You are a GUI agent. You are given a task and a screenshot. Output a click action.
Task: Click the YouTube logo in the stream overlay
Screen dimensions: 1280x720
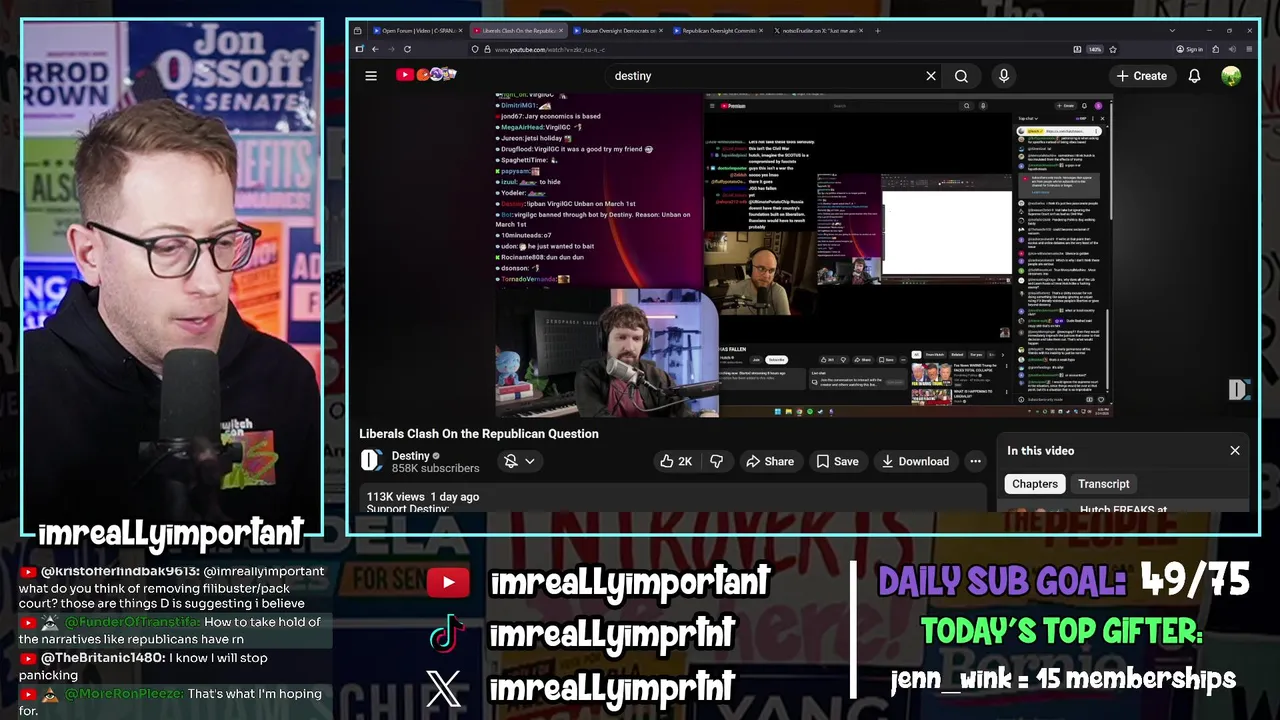(447, 582)
